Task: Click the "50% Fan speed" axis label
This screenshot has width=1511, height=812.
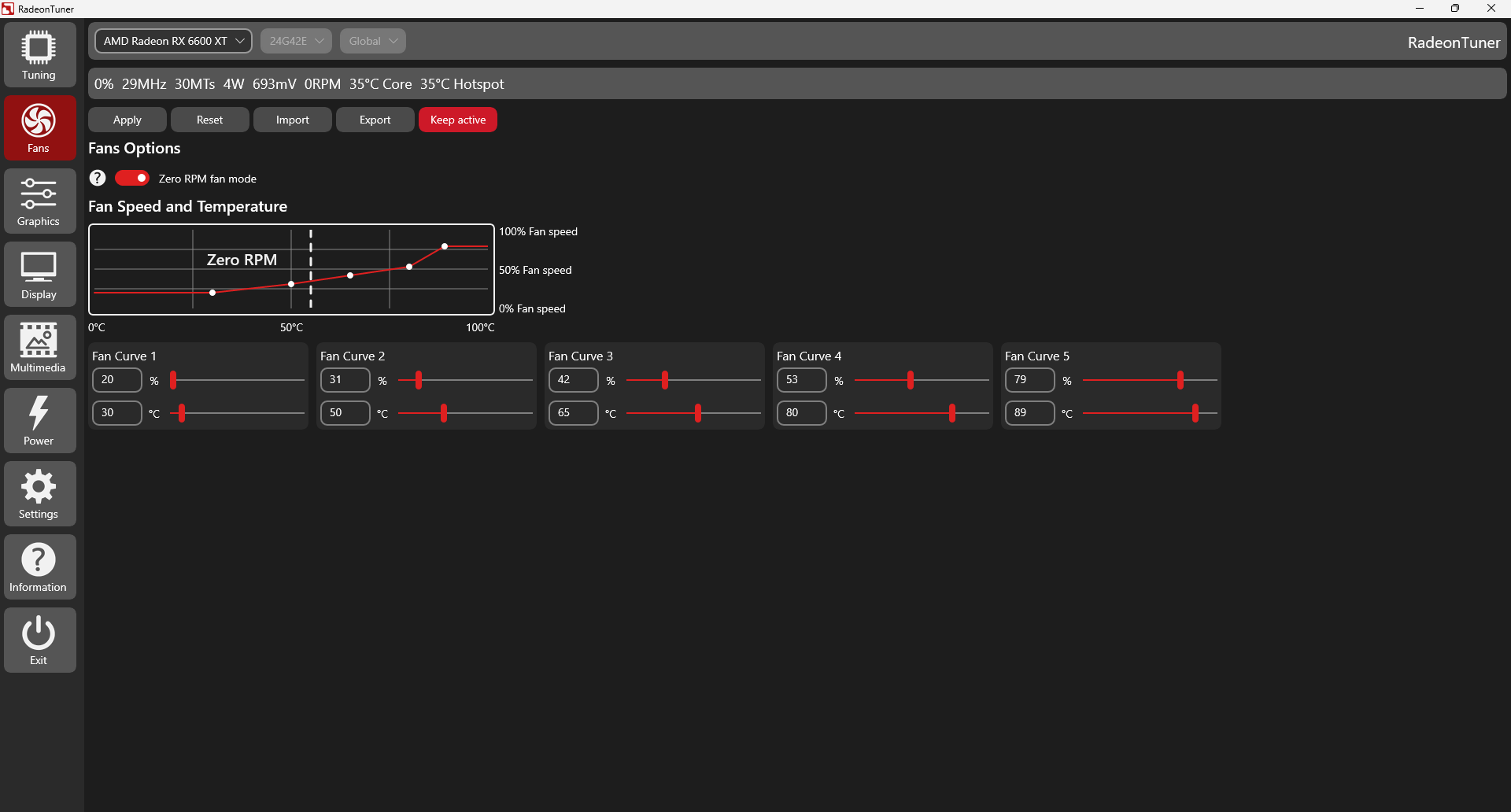Action: click(535, 270)
